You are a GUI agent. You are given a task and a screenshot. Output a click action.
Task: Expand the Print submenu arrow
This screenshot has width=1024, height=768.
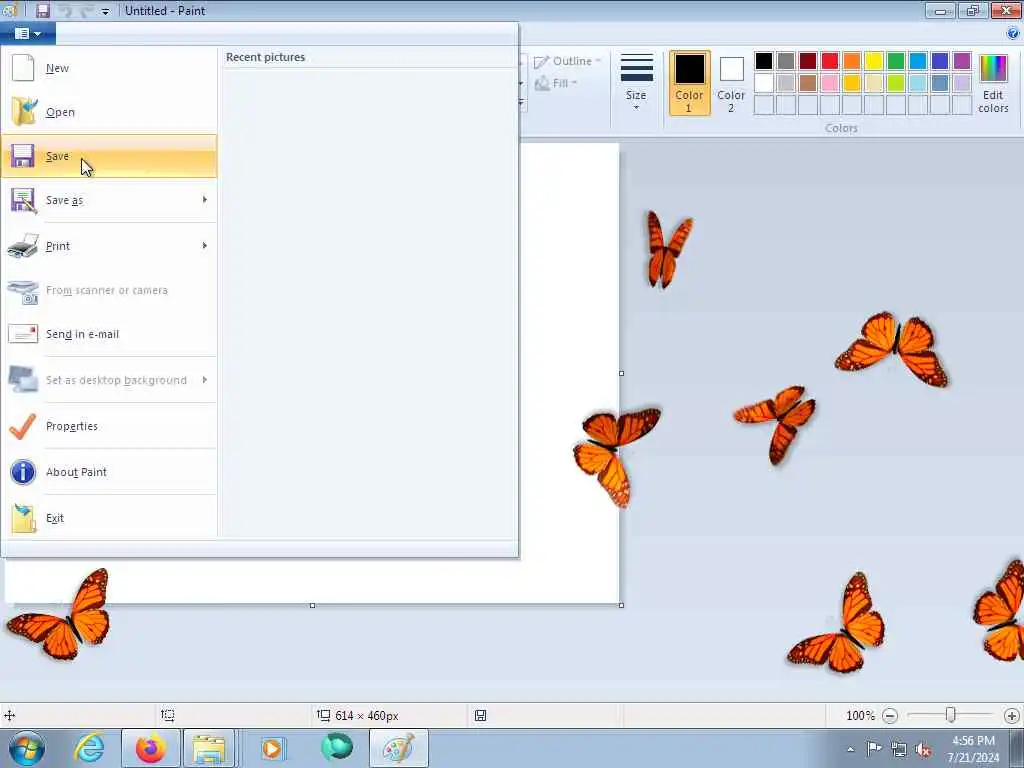205,246
